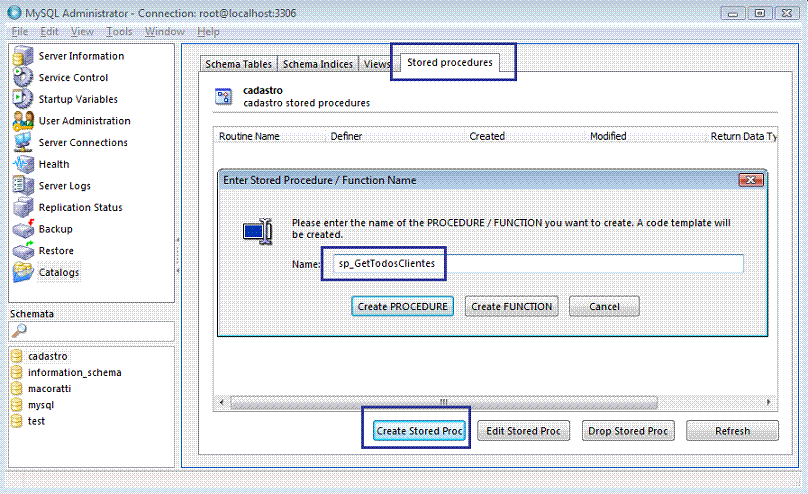Sort by the Routine Name column header
Screen dimensions: 808x494
coord(270,136)
